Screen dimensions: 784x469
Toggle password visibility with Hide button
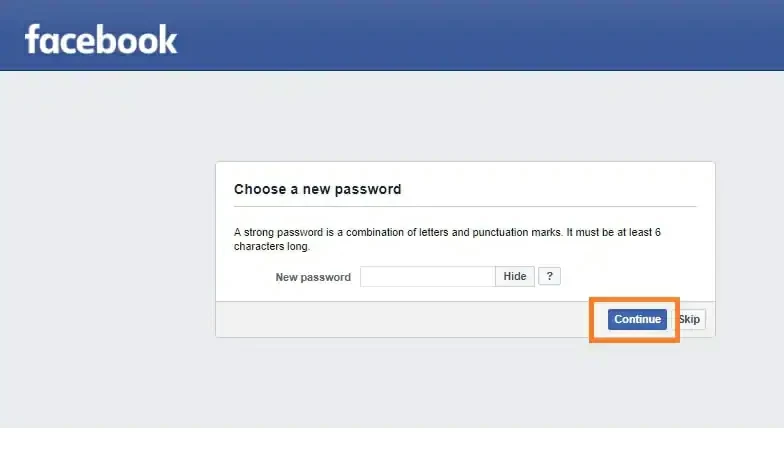coord(514,276)
